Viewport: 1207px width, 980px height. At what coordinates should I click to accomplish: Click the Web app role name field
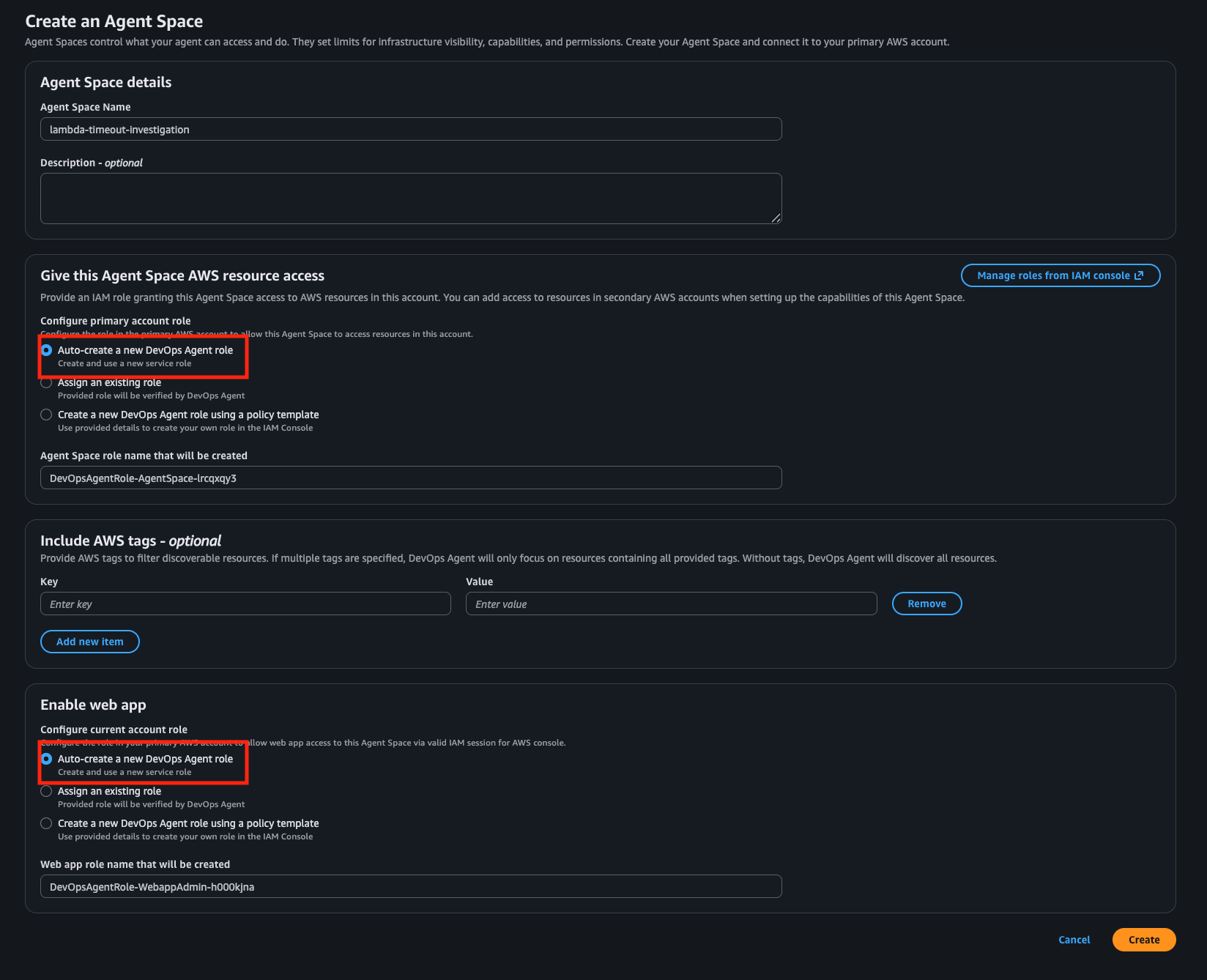[410, 887]
